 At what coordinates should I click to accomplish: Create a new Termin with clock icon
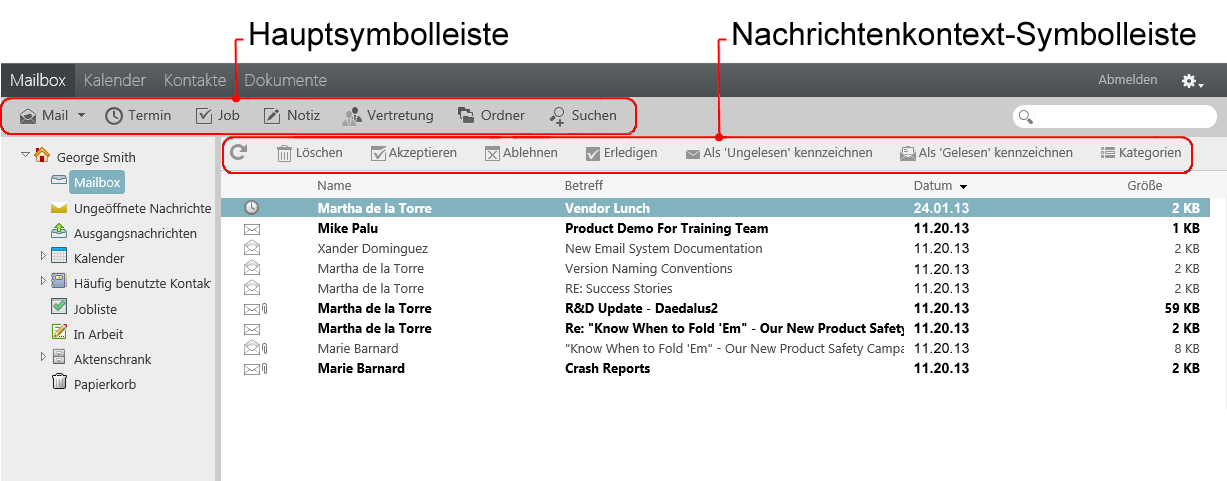click(114, 116)
